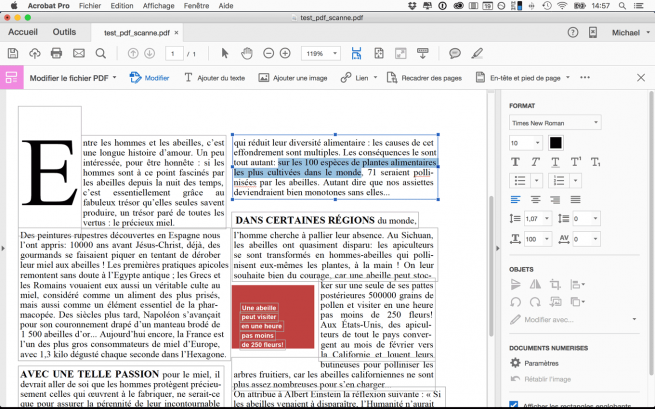Click the read mode download-style icon
Image resolution: width=655 pixels, height=409 pixels.
[423, 53]
